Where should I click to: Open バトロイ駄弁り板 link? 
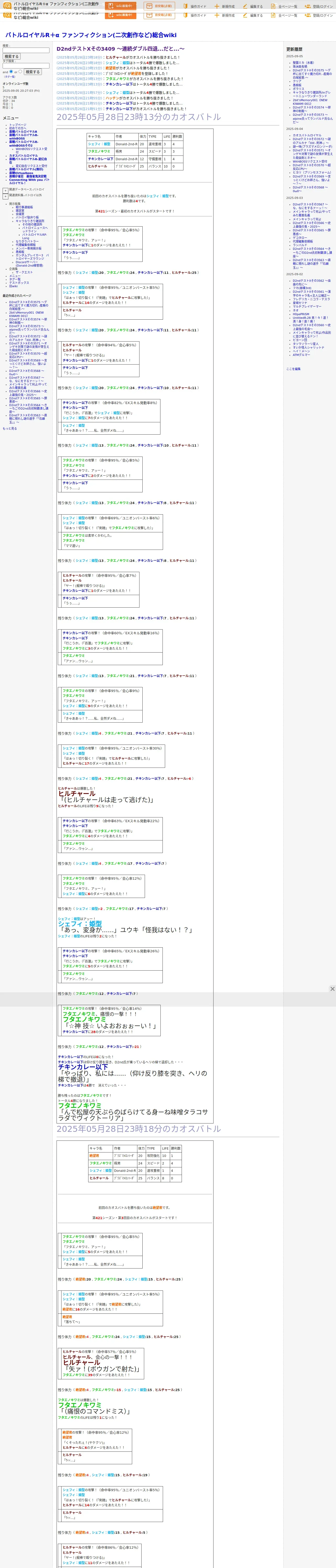27,218
